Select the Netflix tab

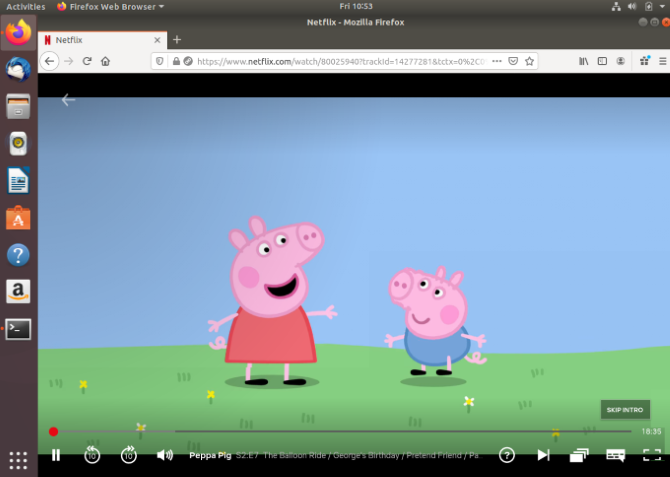(x=102, y=40)
